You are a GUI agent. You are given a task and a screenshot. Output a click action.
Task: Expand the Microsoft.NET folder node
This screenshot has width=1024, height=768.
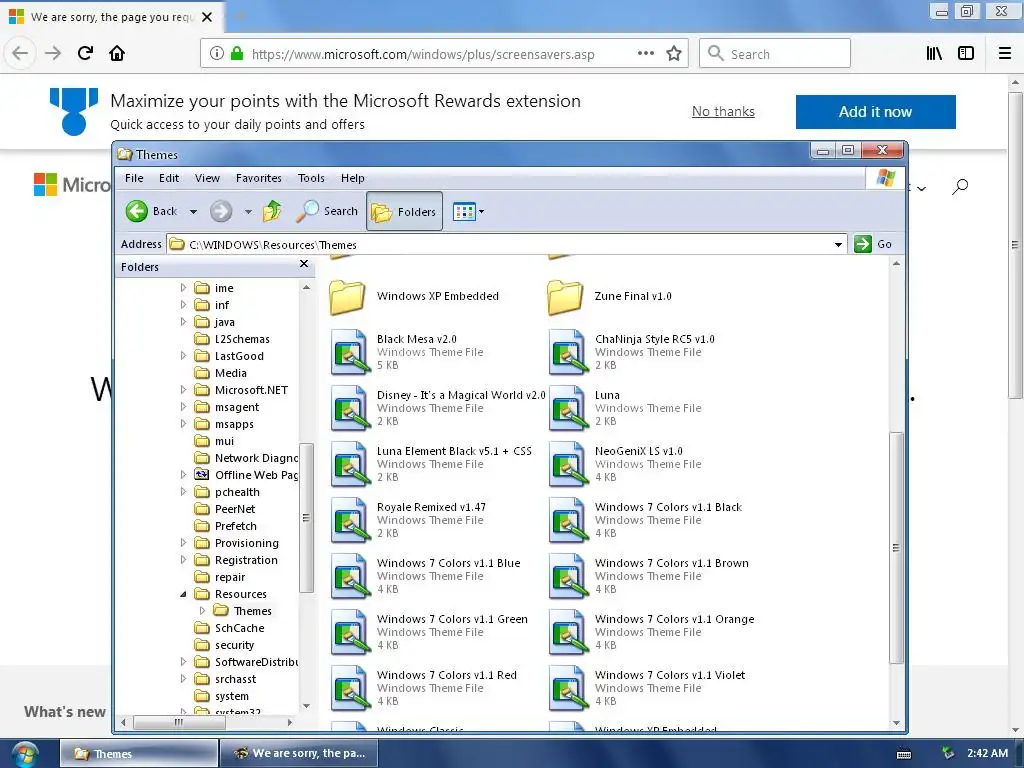pyautogui.click(x=184, y=389)
